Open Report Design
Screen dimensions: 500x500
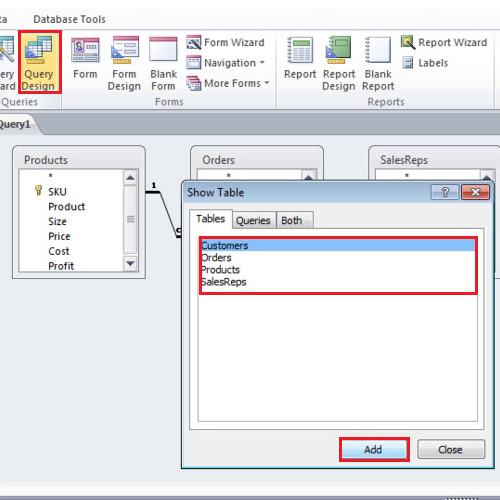click(339, 63)
